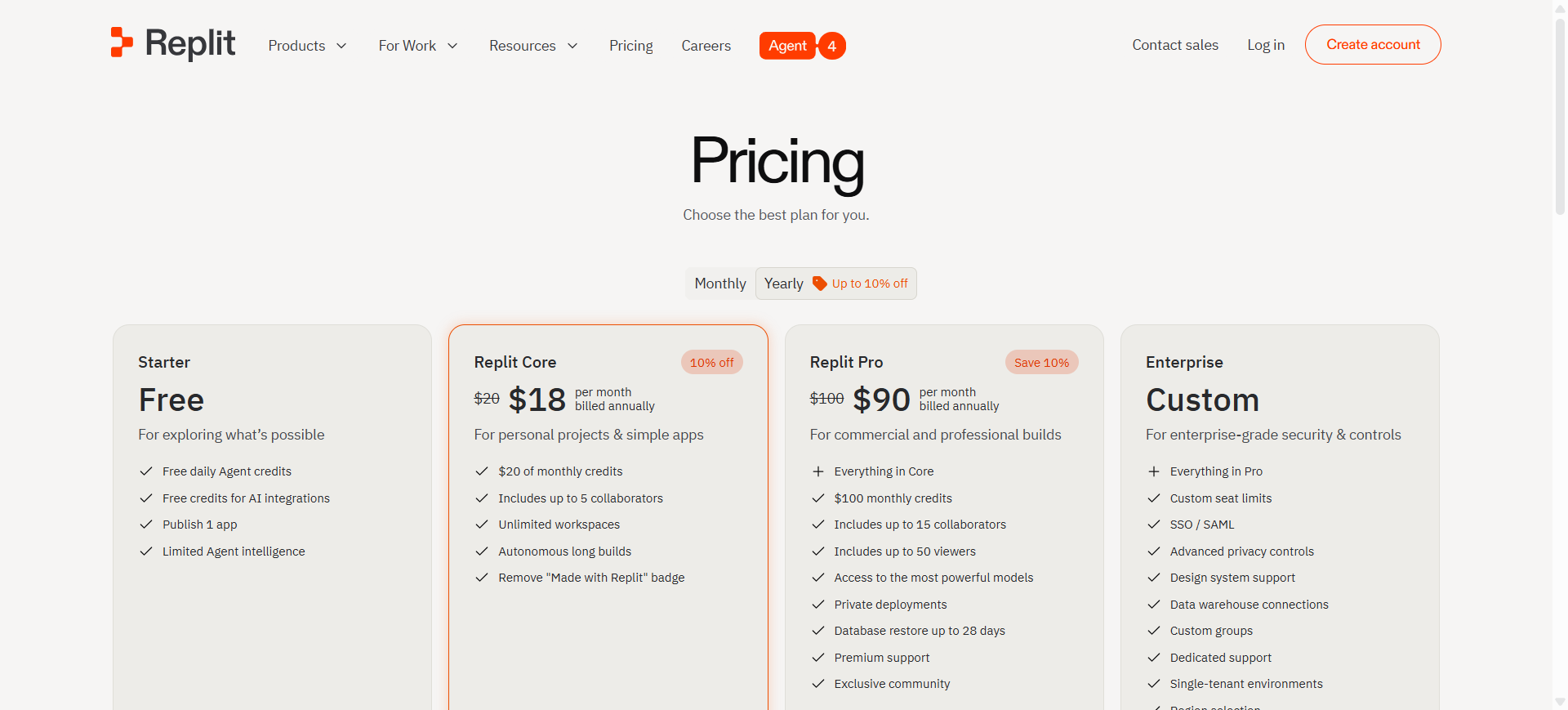The width and height of the screenshot is (1568, 710).
Task: Open the Careers nav link
Action: 706,46
